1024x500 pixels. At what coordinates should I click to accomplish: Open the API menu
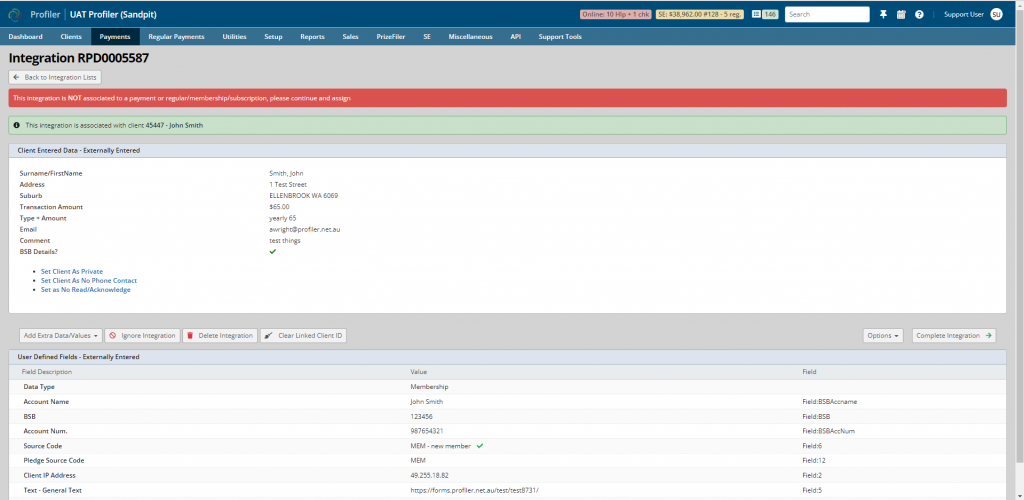click(515, 37)
